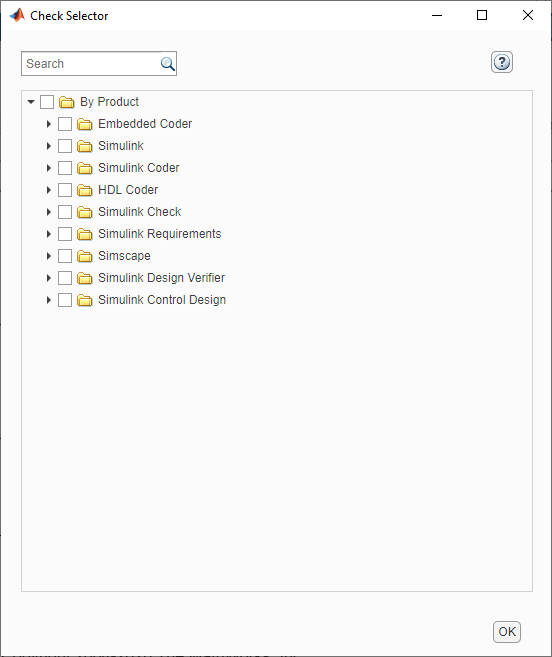552x657 pixels.
Task: Click the Simscape folder icon
Action: pyautogui.click(x=85, y=256)
